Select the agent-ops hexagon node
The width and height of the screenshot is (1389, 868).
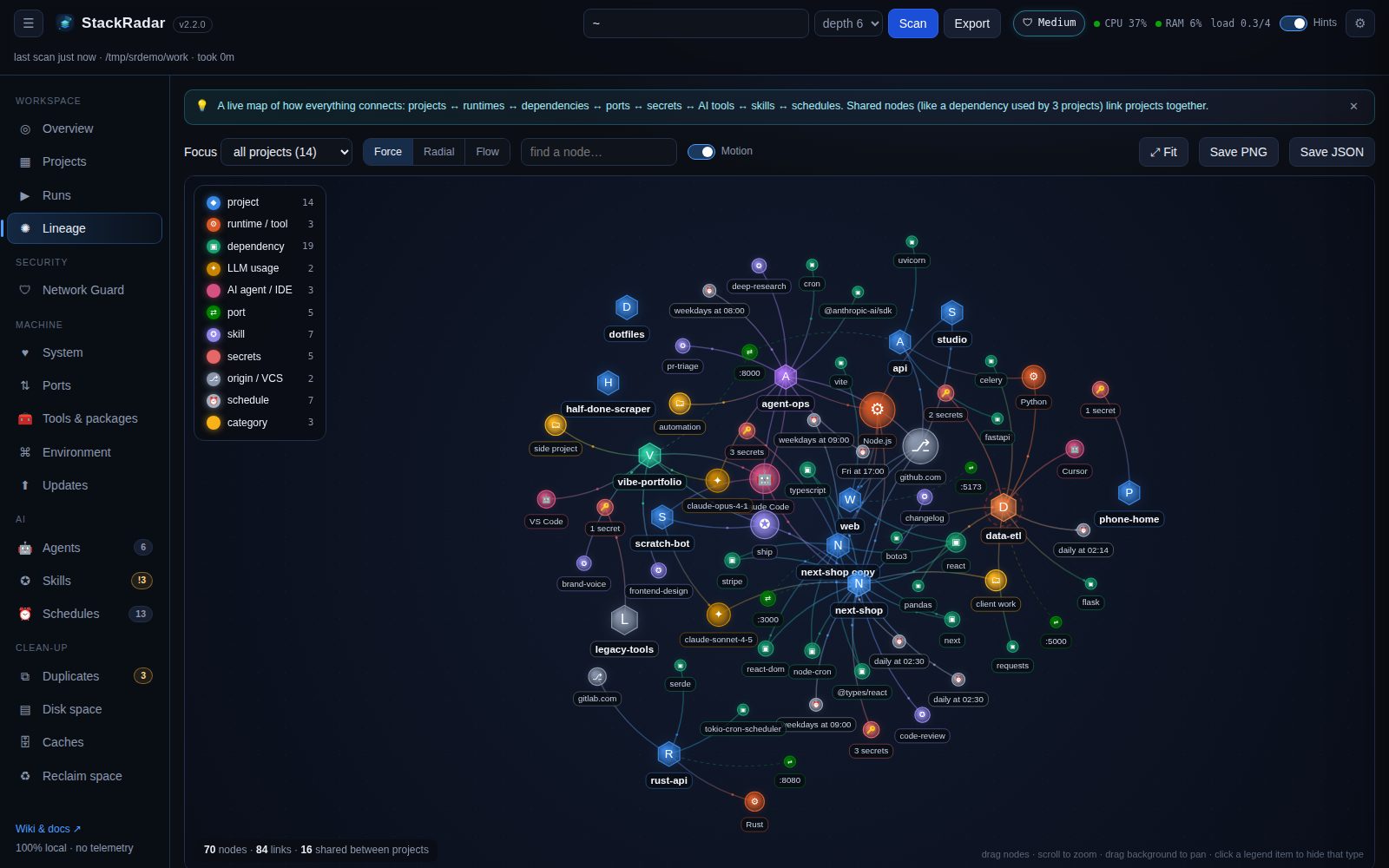coord(786,377)
